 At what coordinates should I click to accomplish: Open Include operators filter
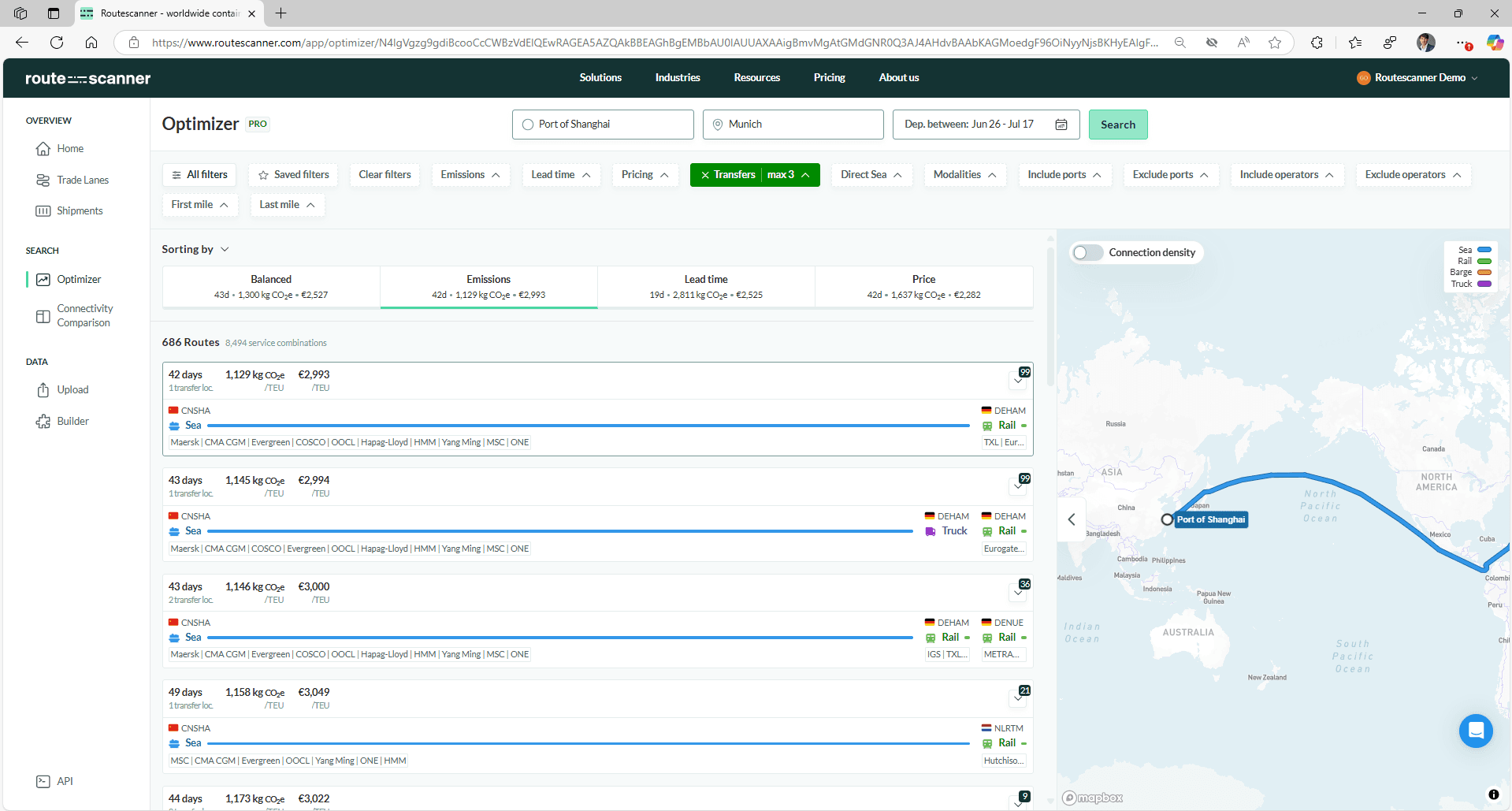[1287, 175]
